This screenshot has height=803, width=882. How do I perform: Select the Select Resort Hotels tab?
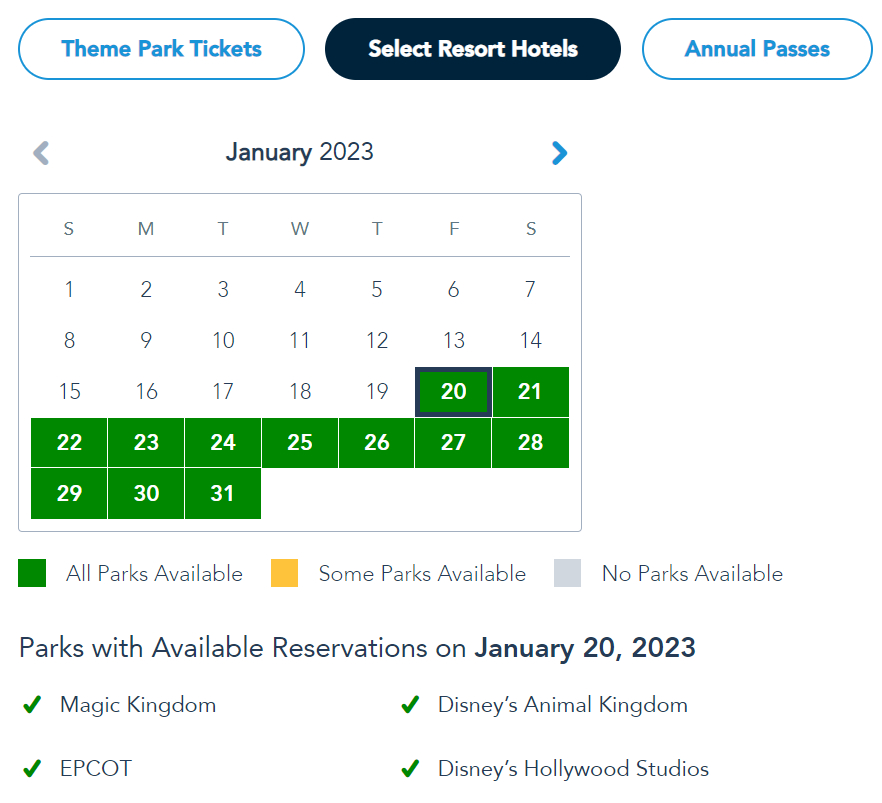coord(473,49)
